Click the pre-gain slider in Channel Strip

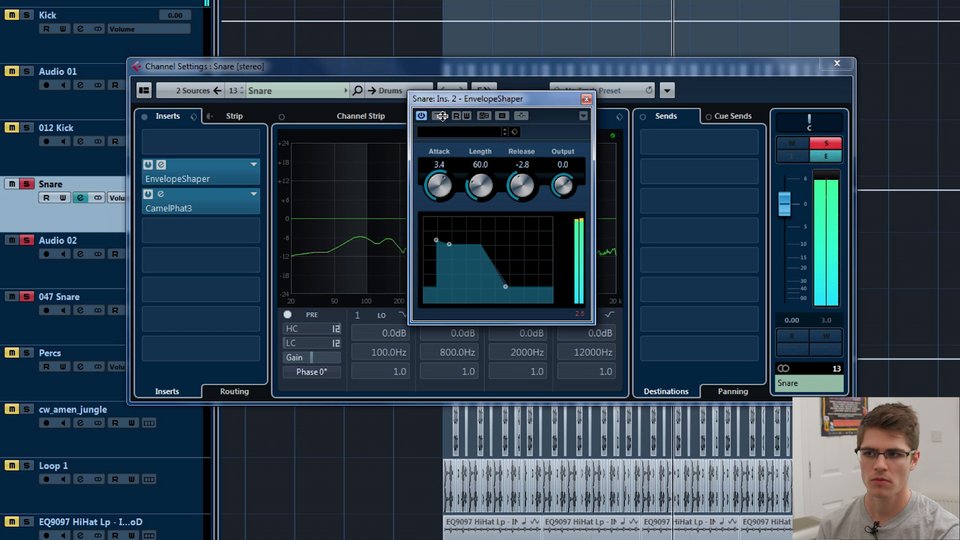[312, 357]
